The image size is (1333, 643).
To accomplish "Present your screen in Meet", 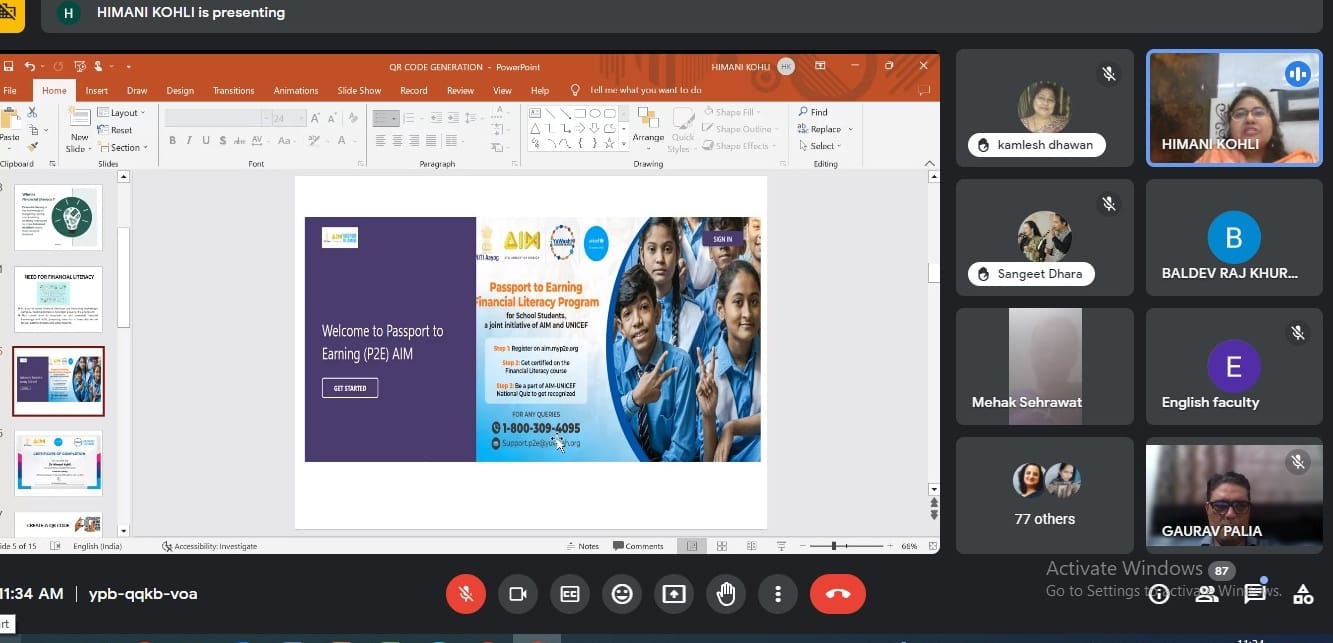I will click(x=674, y=594).
